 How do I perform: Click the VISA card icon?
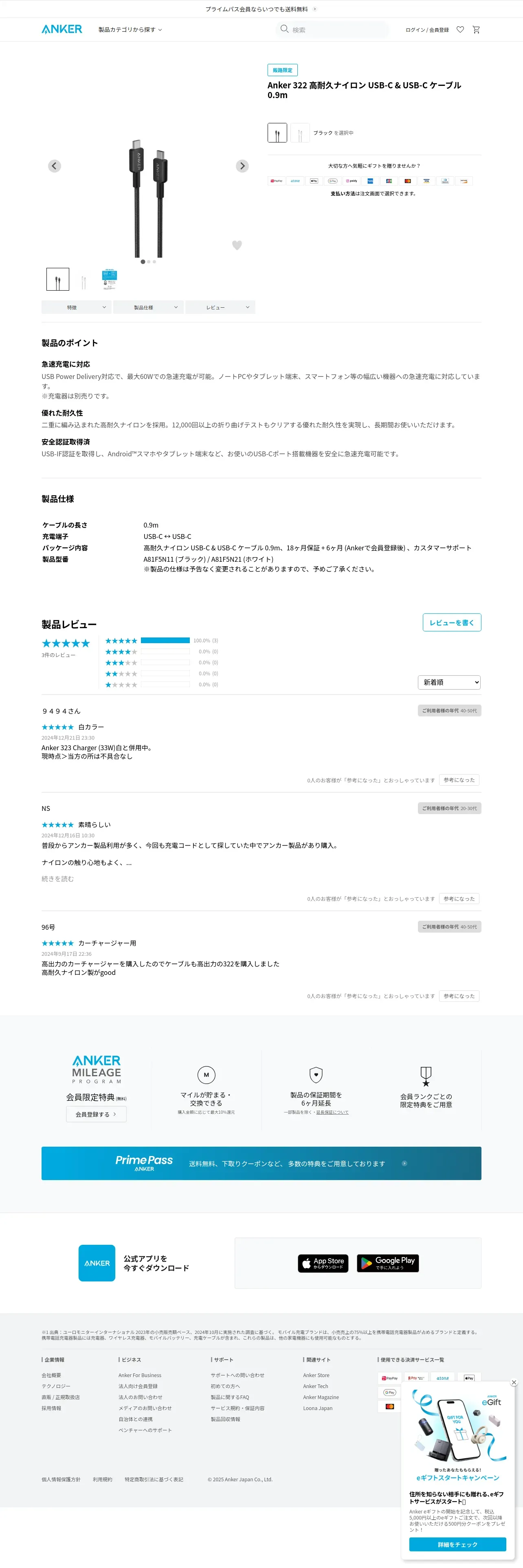click(x=426, y=181)
